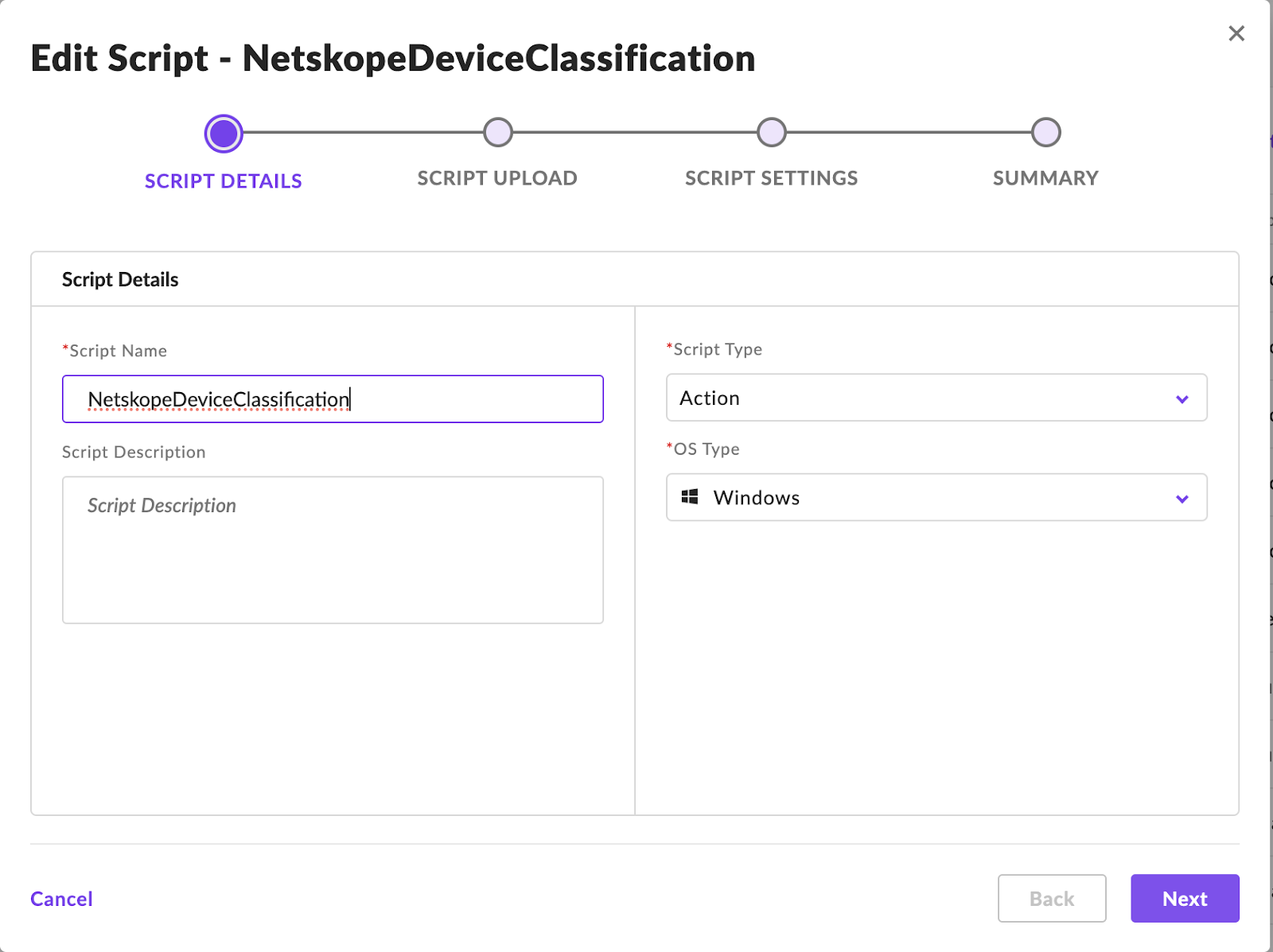Click the Script Name field label
The image size is (1273, 952).
pos(115,351)
